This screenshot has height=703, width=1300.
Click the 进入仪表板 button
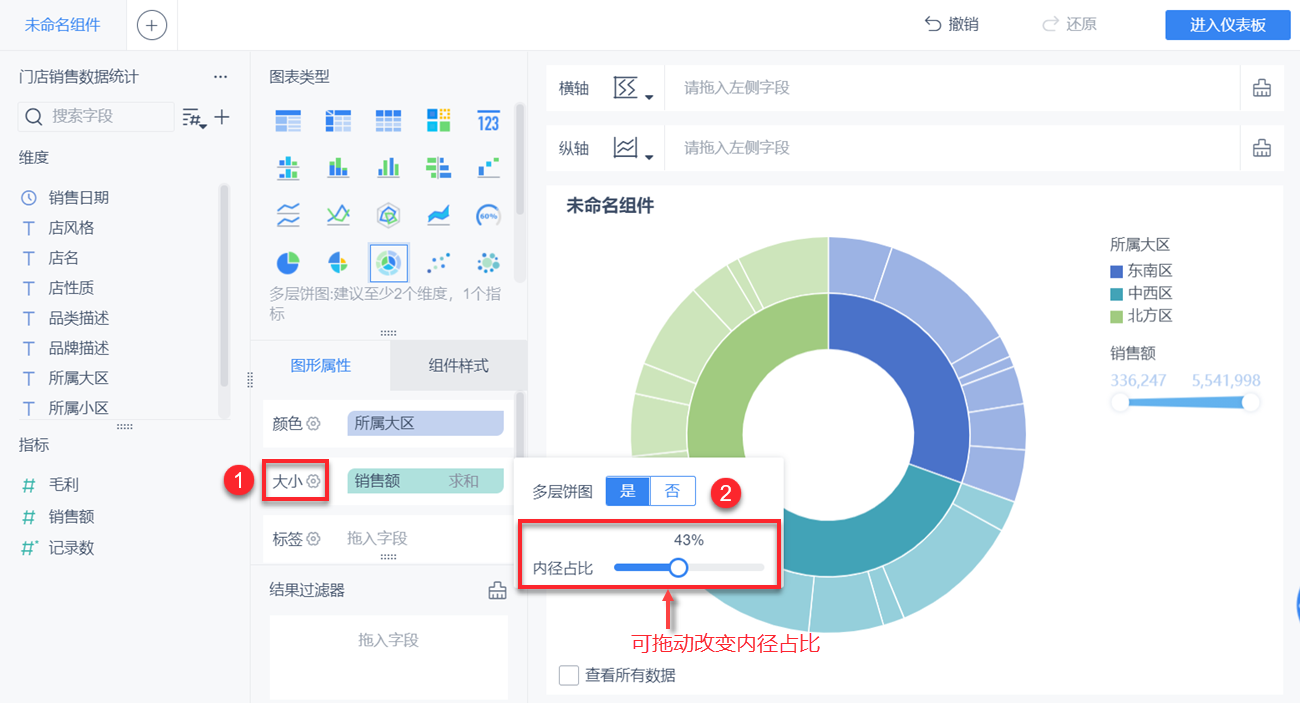coord(1227,25)
